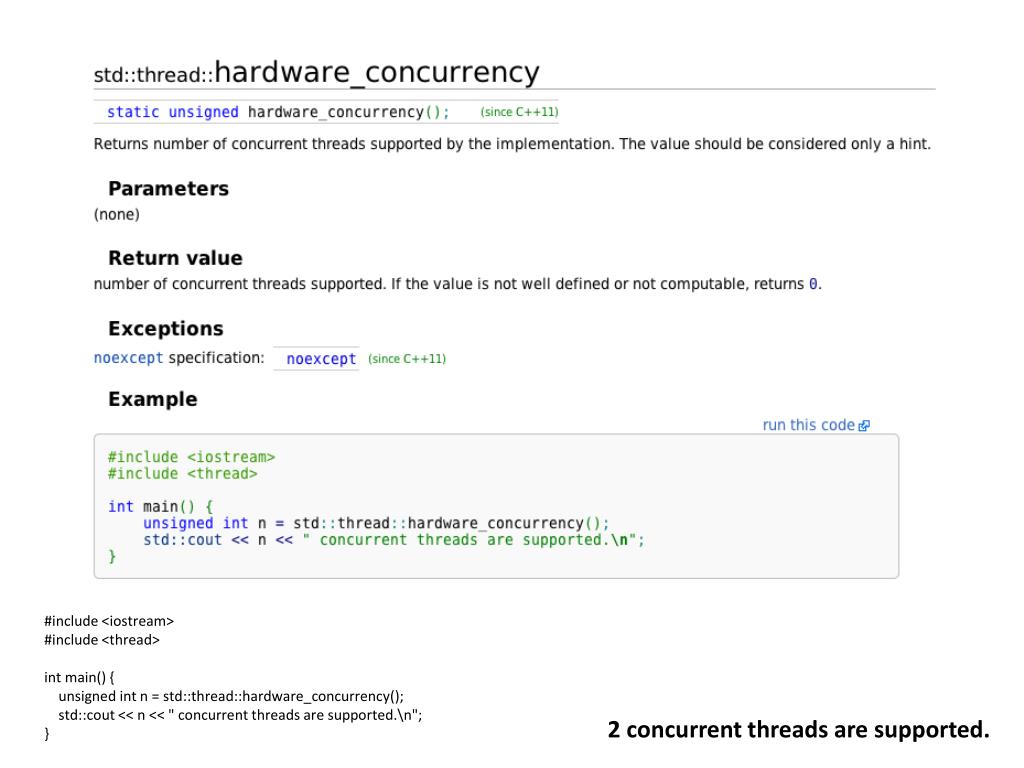This screenshot has height=768, width=1024.
Task: Click the blue 0 return value literal
Action: click(x=813, y=284)
